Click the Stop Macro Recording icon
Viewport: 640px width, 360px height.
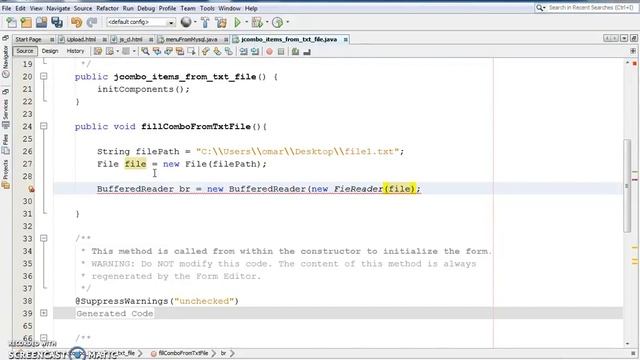click(x=281, y=51)
